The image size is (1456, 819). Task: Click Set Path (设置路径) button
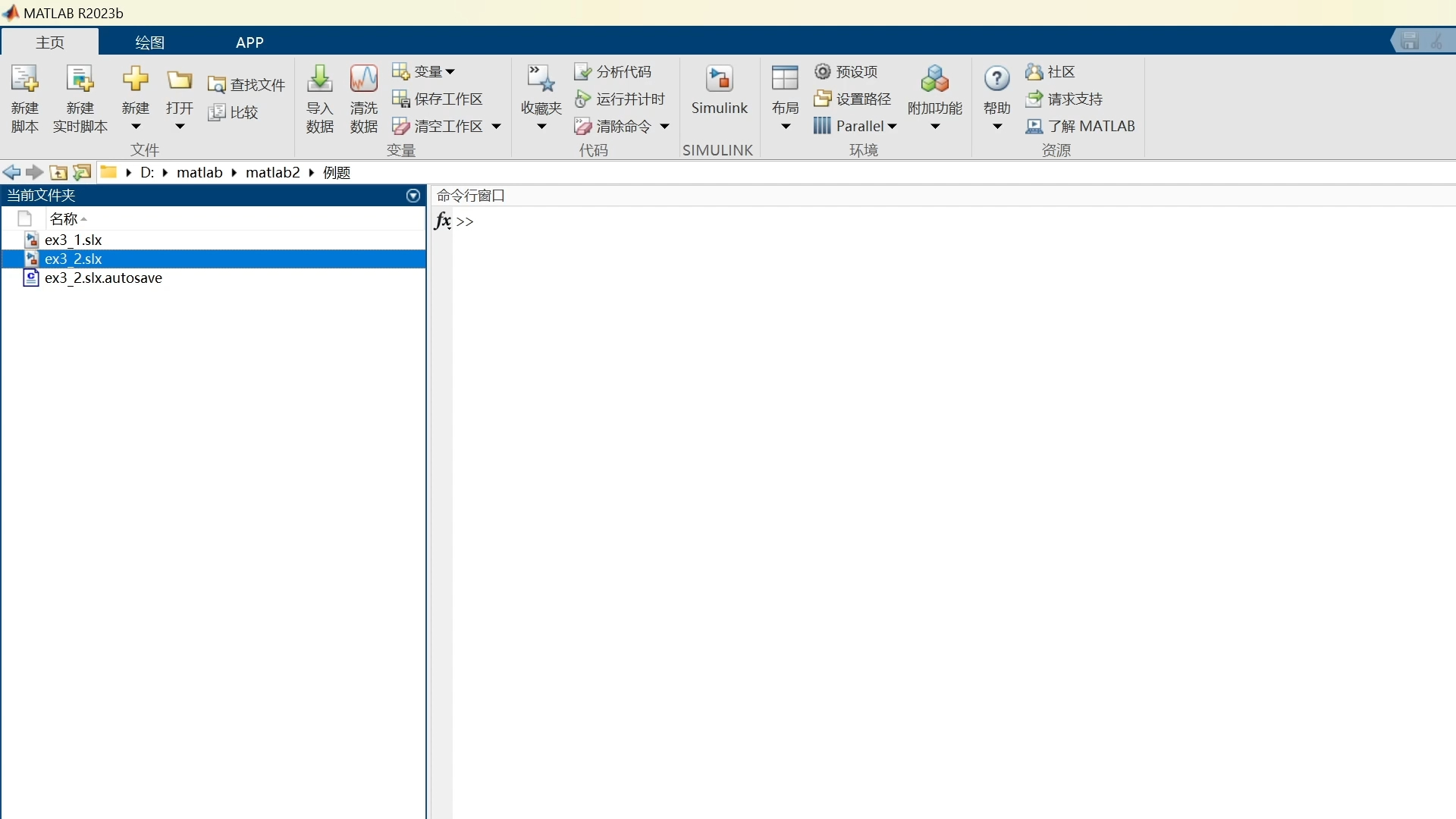853,99
